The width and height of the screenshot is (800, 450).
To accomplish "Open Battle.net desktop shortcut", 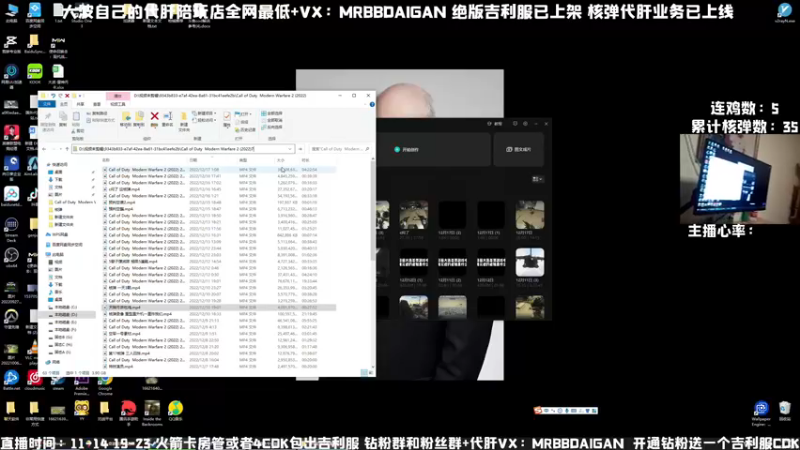I will click(x=11, y=380).
